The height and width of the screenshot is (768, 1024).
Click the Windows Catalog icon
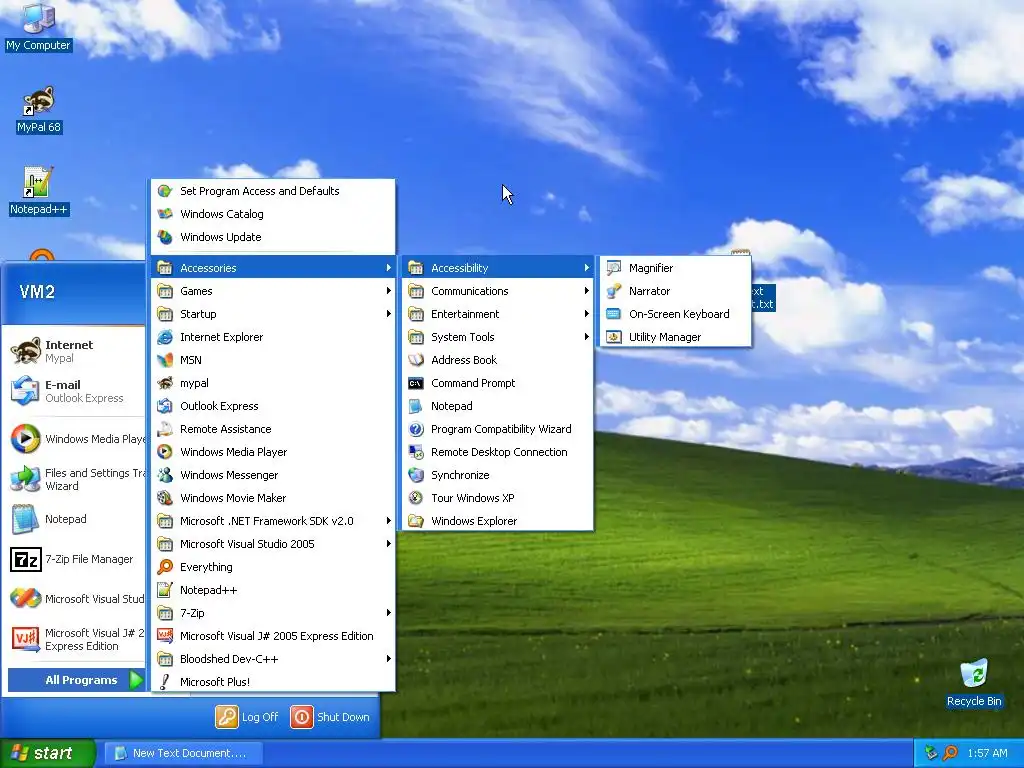coord(165,214)
